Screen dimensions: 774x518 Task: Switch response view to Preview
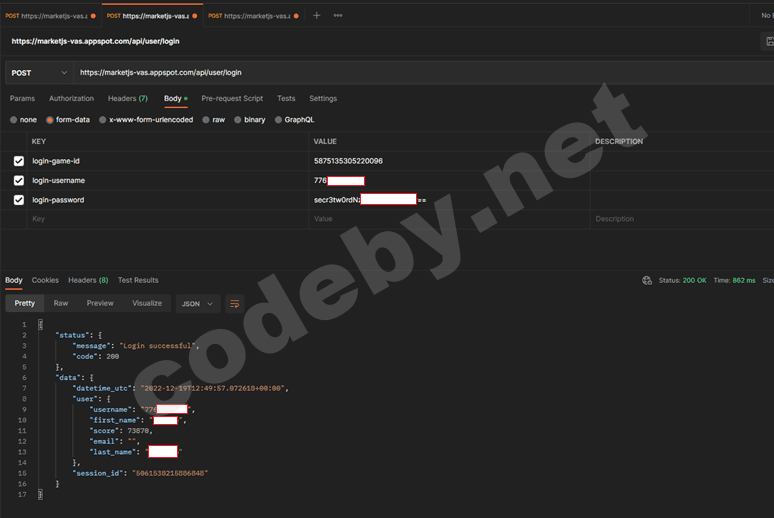(x=100, y=303)
